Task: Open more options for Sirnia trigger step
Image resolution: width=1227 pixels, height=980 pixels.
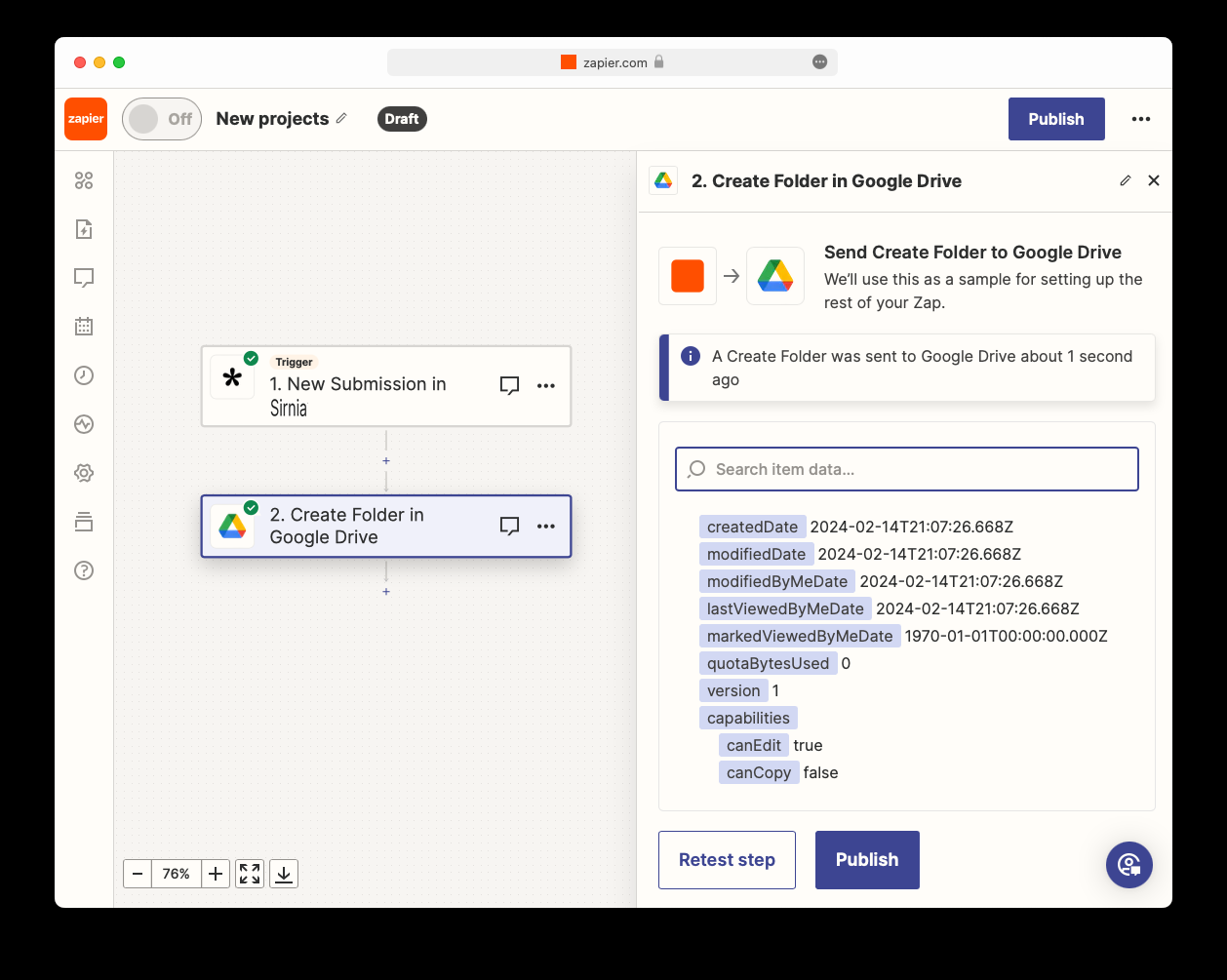Action: tap(546, 385)
